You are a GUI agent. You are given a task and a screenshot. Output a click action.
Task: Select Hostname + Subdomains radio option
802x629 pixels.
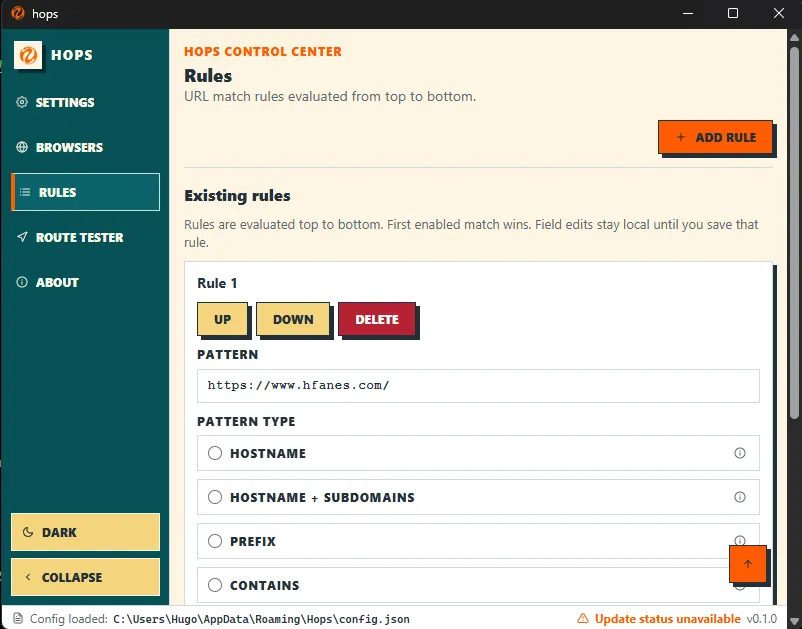pos(215,497)
